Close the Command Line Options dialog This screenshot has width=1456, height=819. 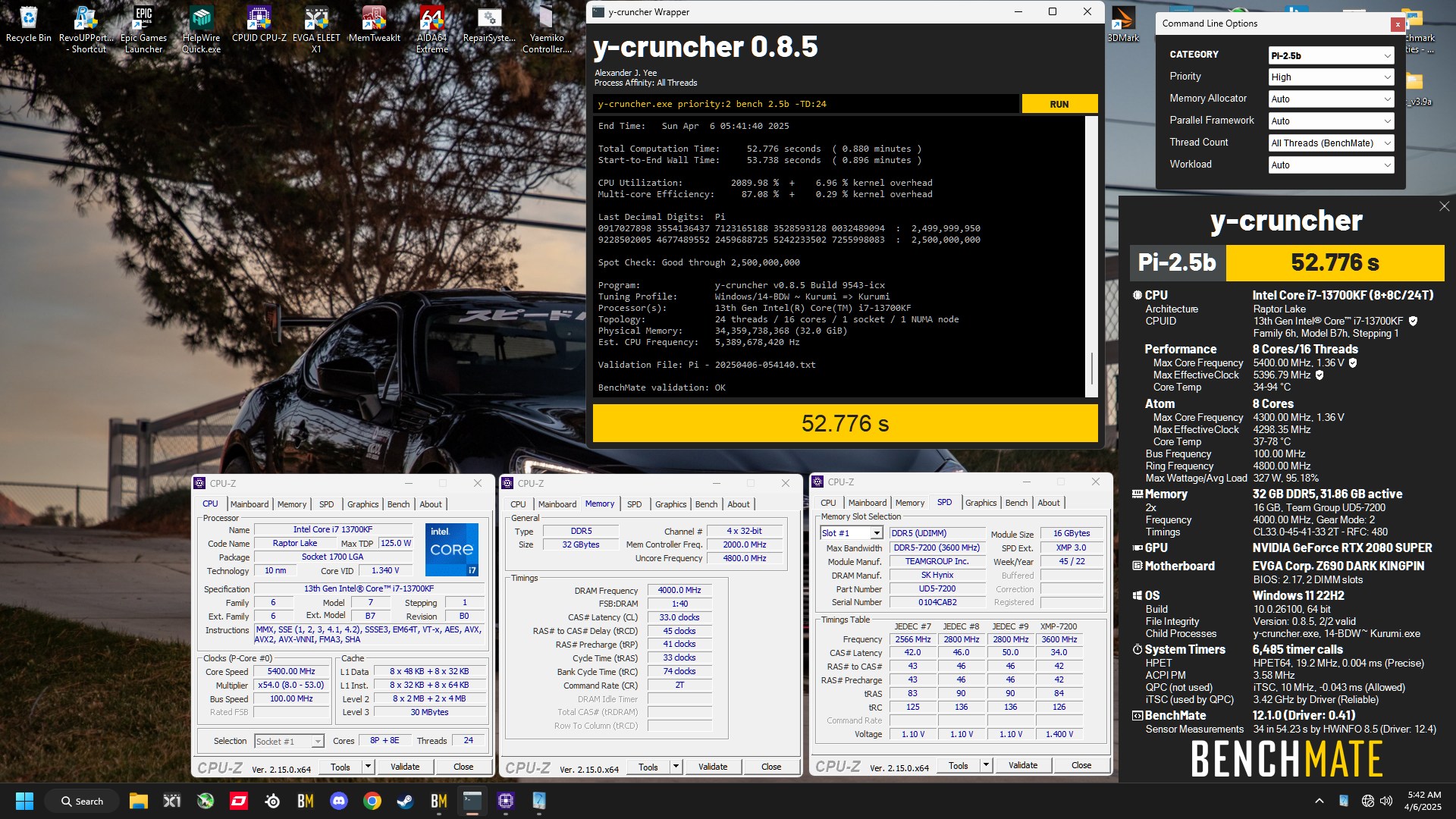(x=1397, y=24)
